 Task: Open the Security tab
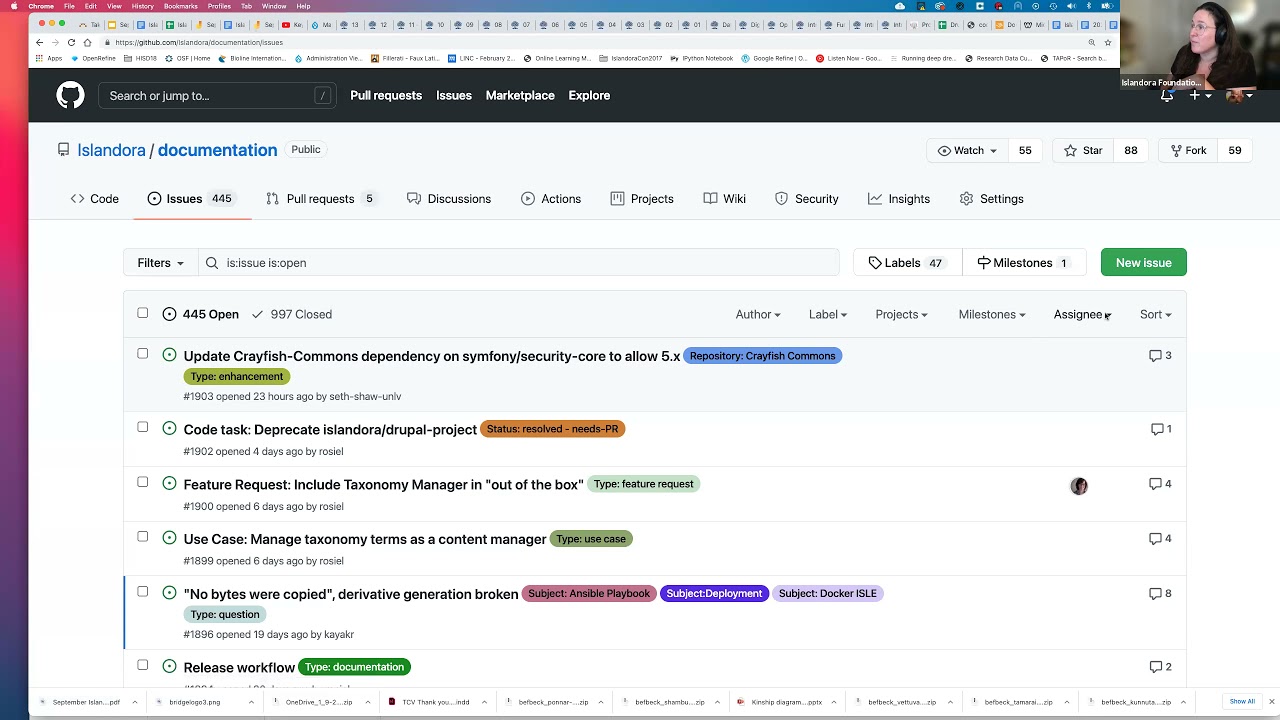(807, 199)
